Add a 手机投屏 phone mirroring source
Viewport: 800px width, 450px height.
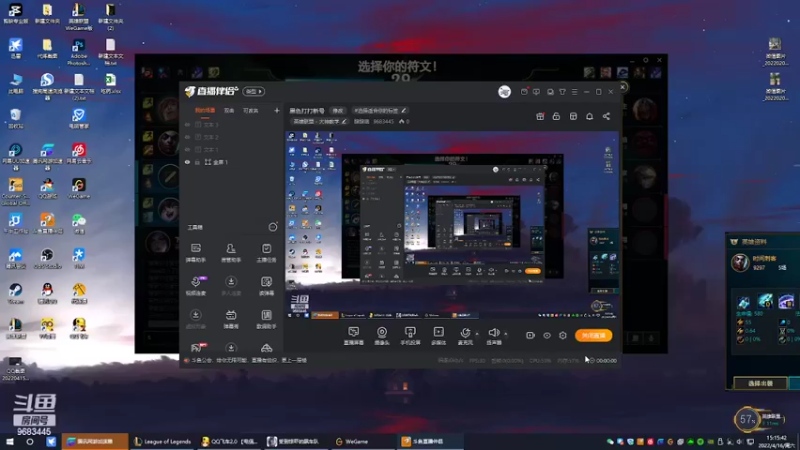click(x=410, y=336)
